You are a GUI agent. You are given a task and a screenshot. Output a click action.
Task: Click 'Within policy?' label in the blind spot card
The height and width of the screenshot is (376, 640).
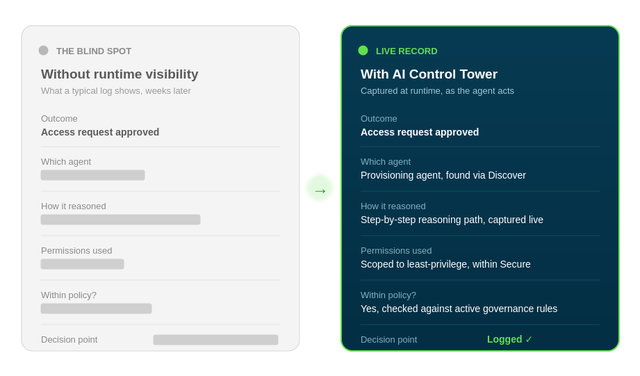(69, 295)
